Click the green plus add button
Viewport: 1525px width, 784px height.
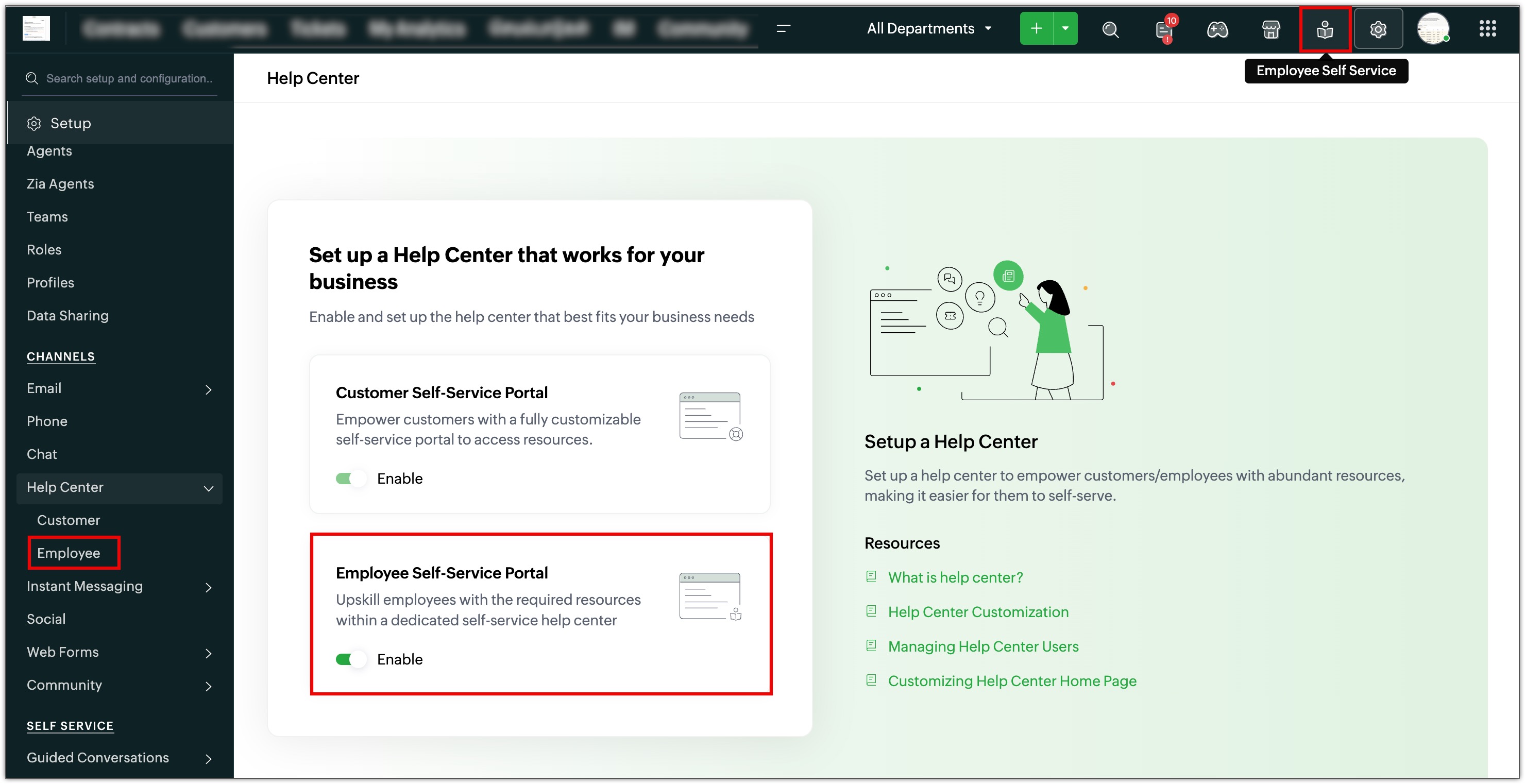[1036, 28]
